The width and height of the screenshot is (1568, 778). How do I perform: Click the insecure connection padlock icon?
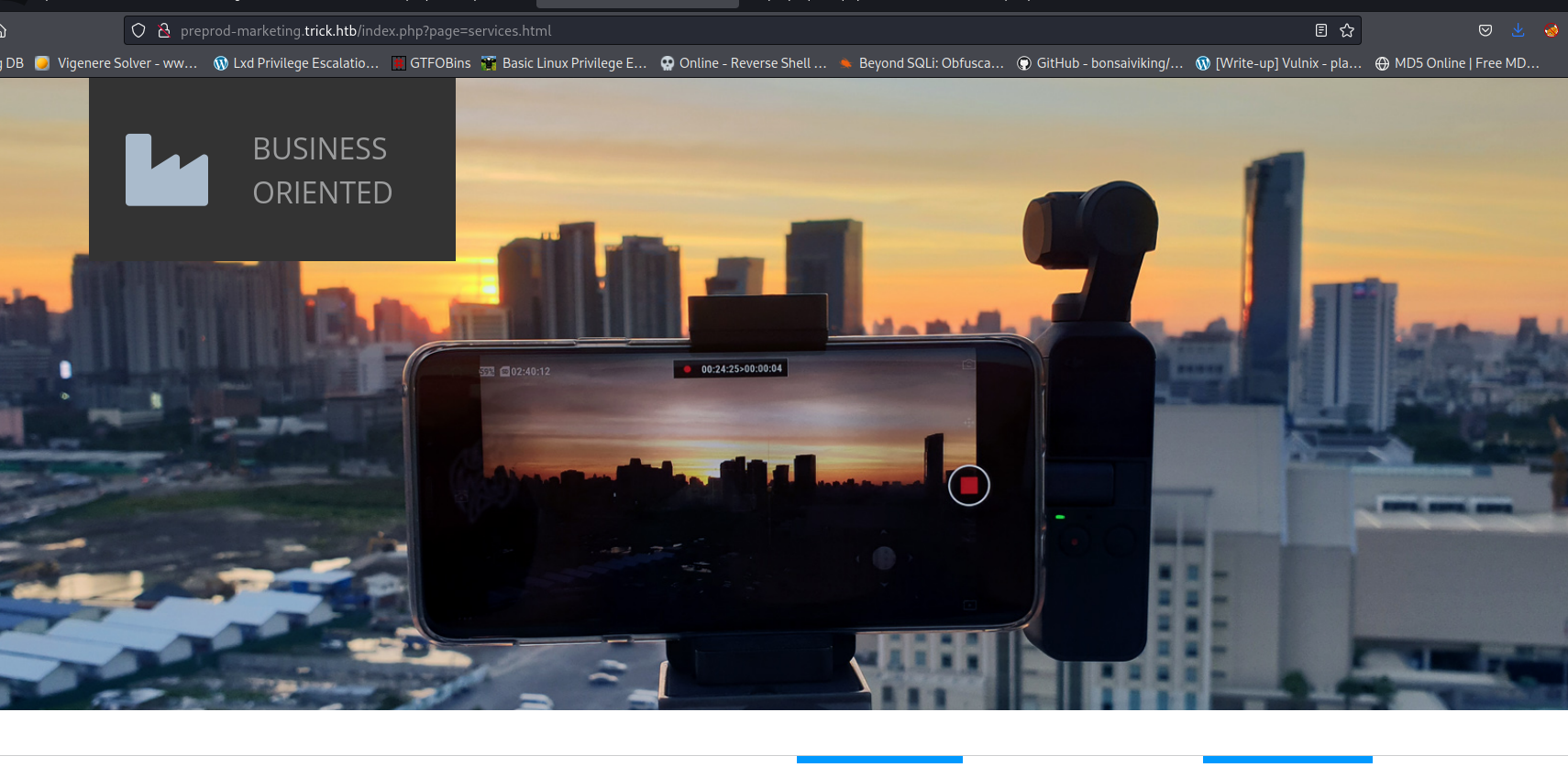(x=164, y=30)
